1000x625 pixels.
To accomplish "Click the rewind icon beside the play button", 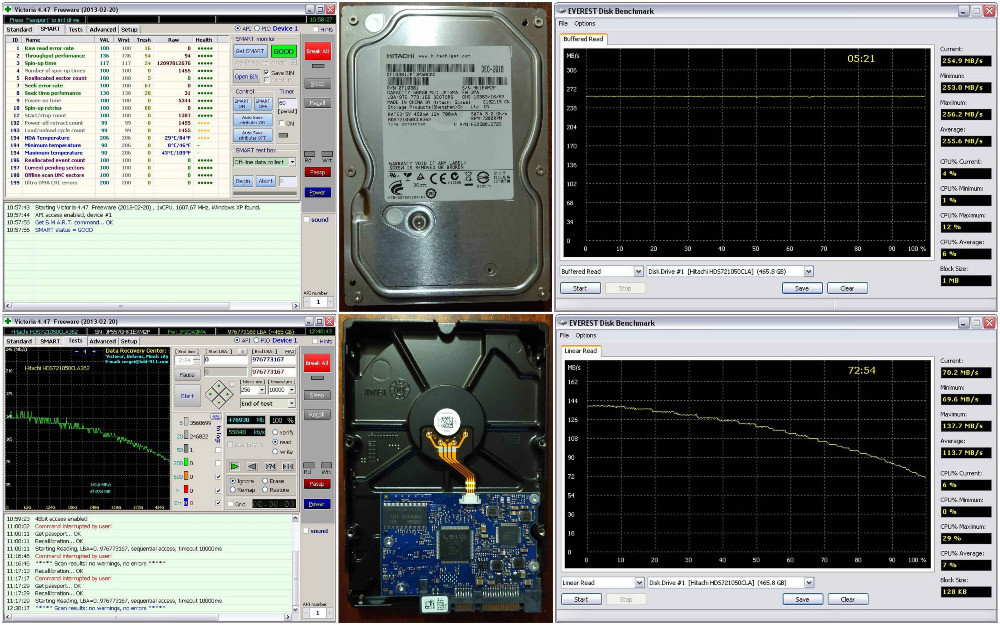I will [x=250, y=466].
